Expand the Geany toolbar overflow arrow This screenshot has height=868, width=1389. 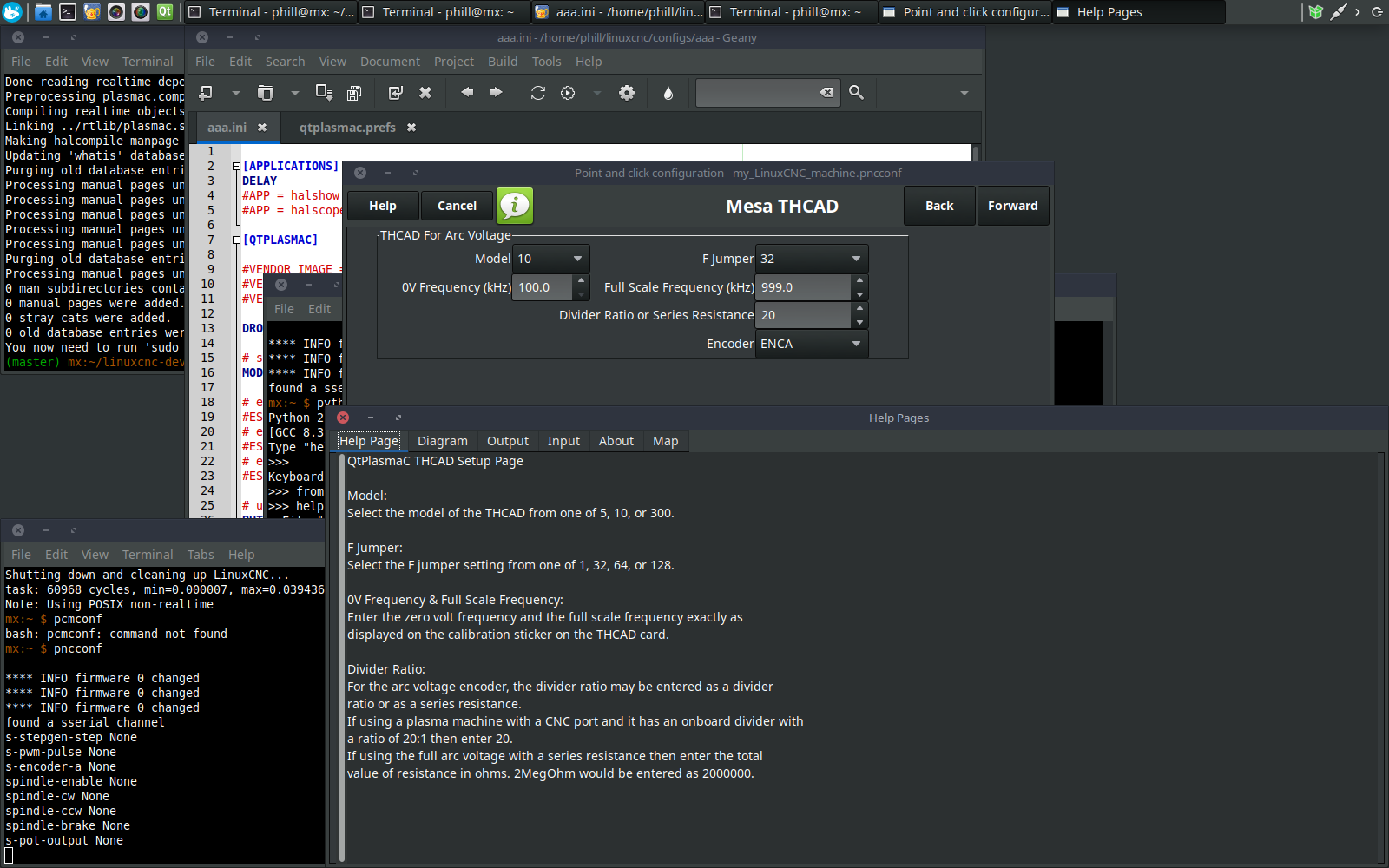click(964, 93)
